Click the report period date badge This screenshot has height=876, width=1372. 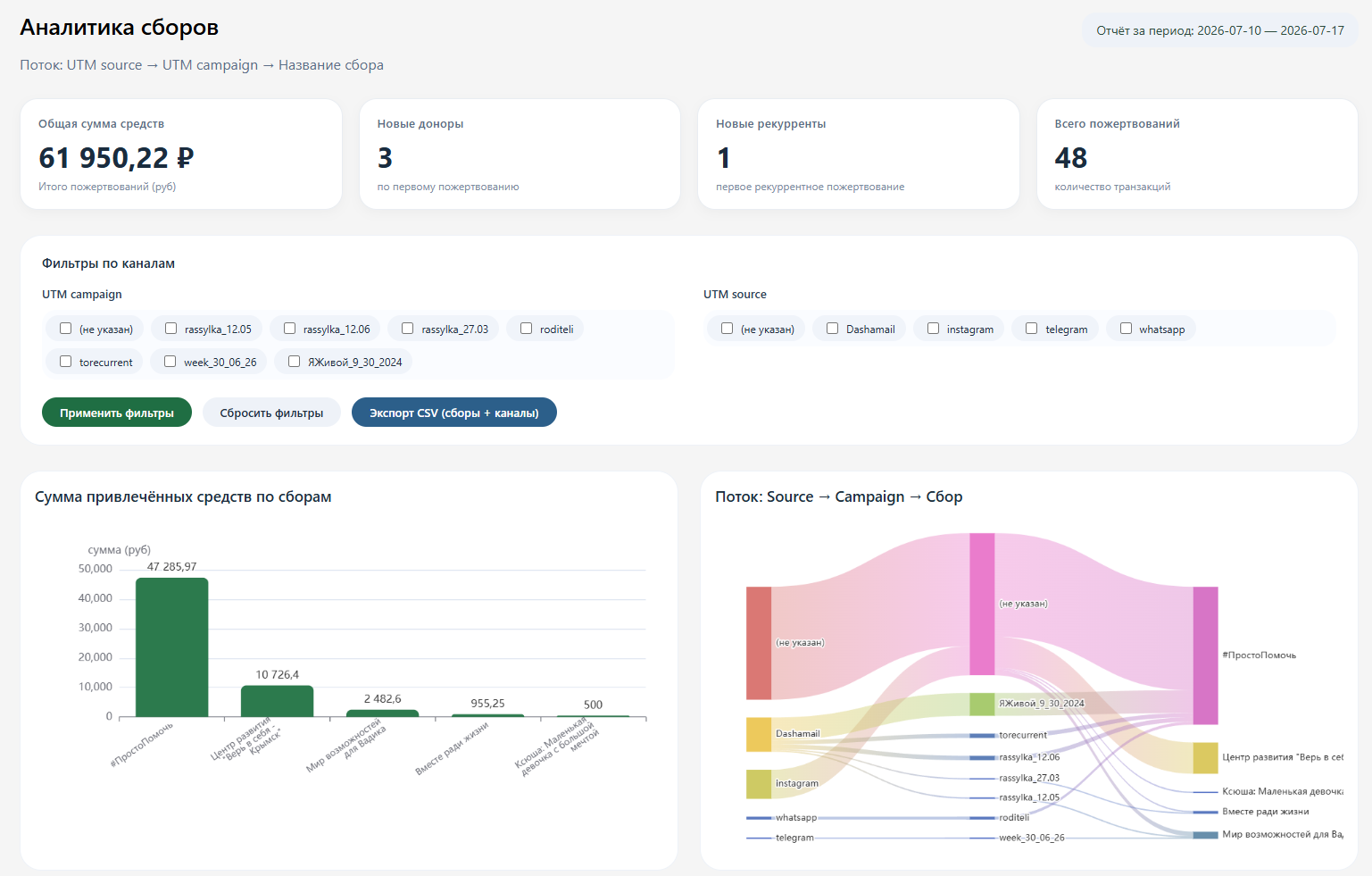1220,30
